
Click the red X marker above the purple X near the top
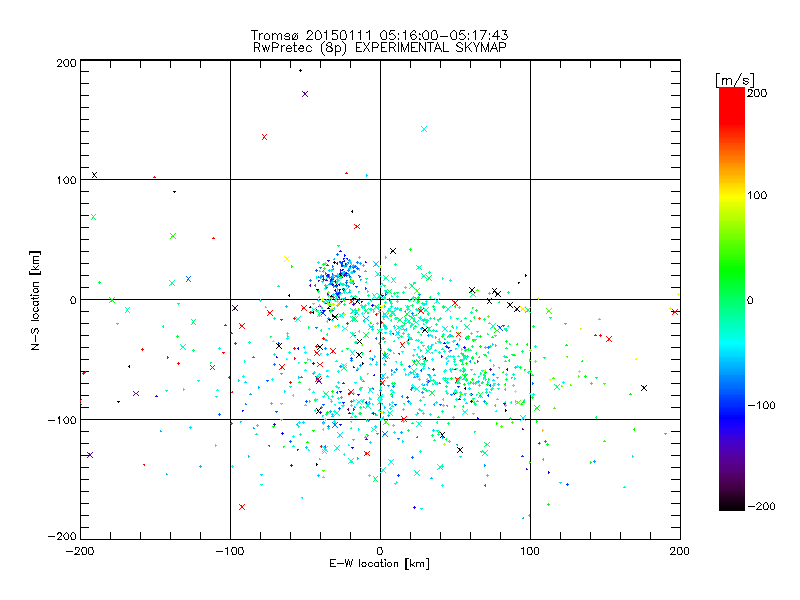coord(264,137)
